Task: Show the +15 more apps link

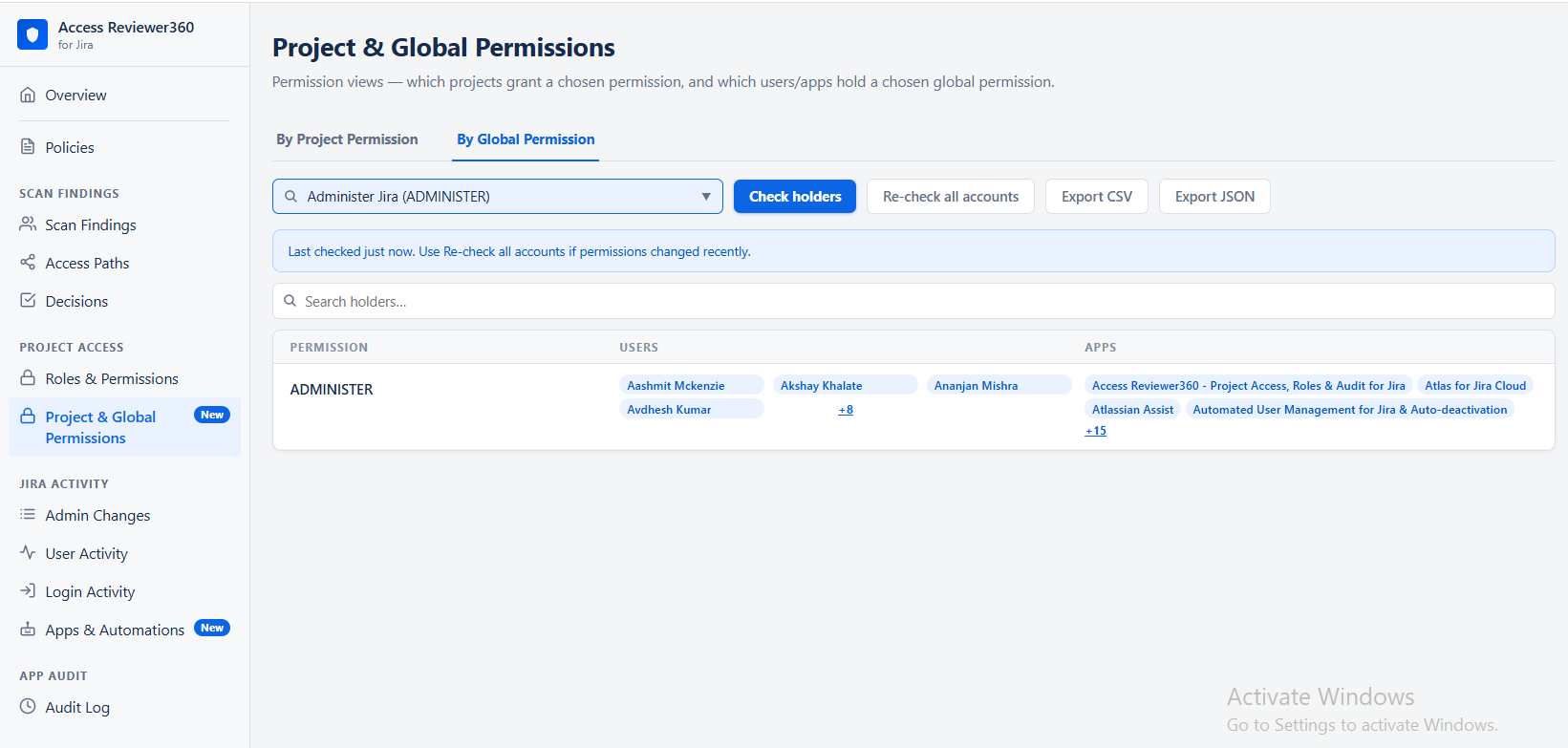Action: pos(1096,431)
